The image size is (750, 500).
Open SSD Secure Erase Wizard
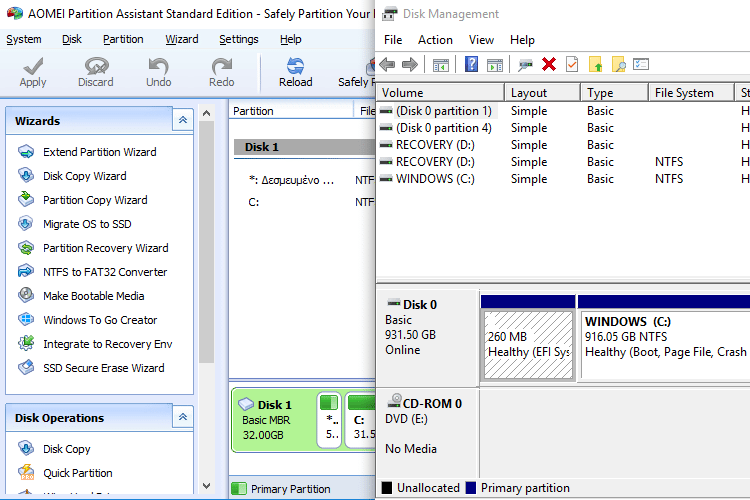click(x=104, y=367)
